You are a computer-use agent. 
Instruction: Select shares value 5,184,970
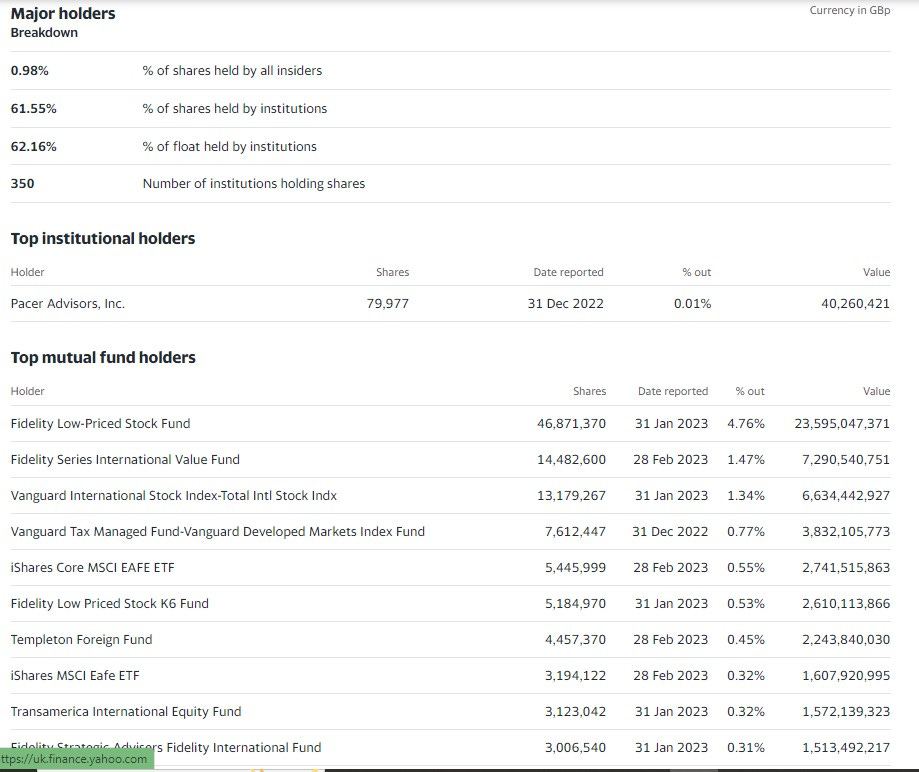pos(575,604)
